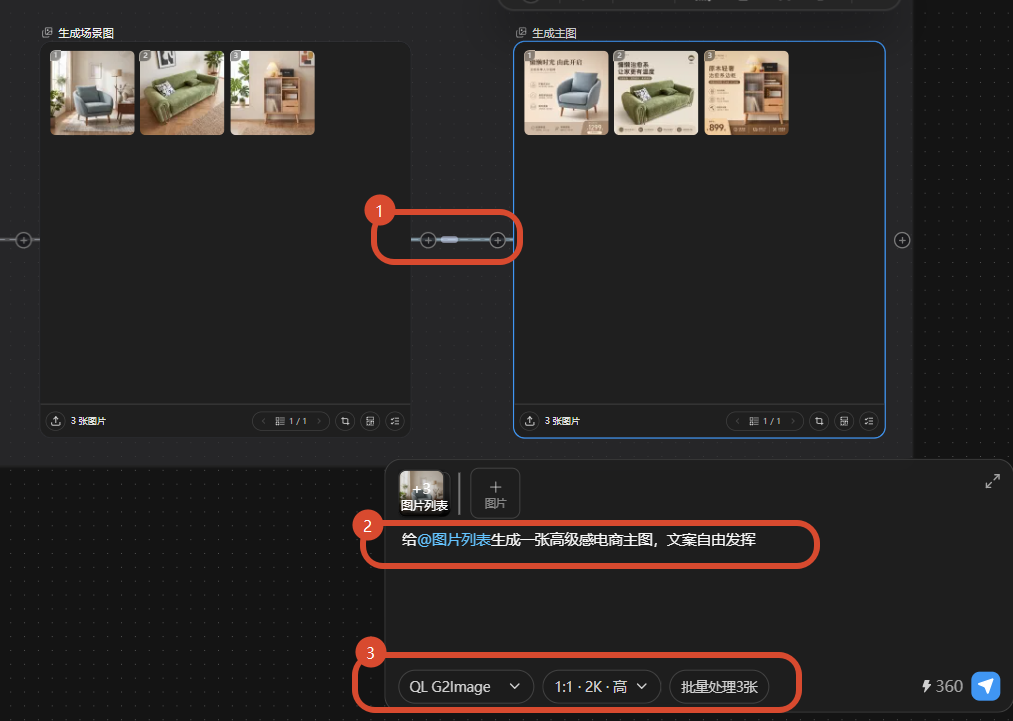This screenshot has height=721, width=1013.
Task: Expand the prompt editor with the arrows icon
Action: point(992,481)
